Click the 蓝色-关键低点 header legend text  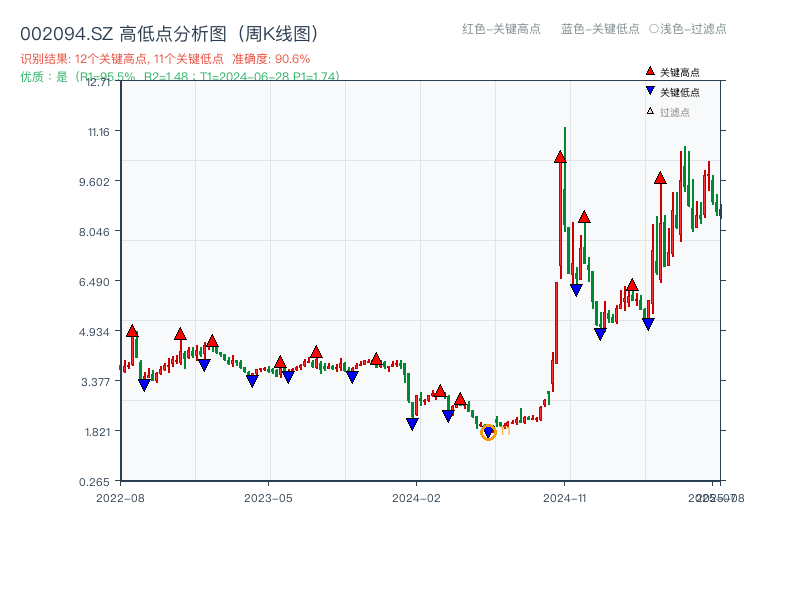[600, 29]
